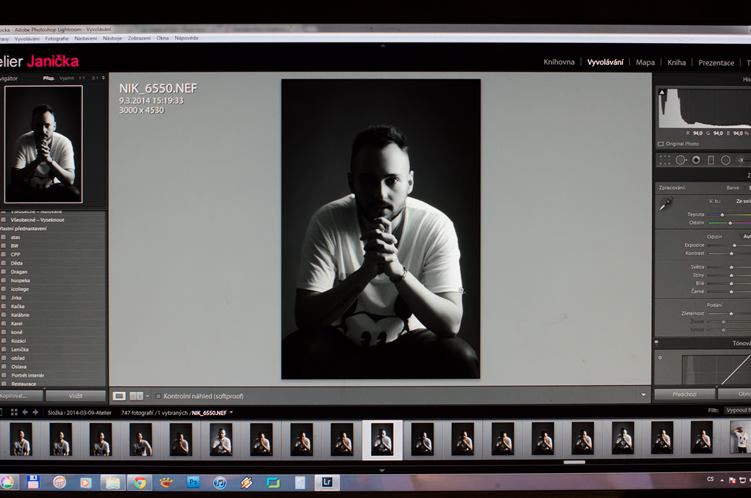The width and height of the screenshot is (751, 498).
Task: Open Chrome from the taskbar
Action: pyautogui.click(x=139, y=483)
